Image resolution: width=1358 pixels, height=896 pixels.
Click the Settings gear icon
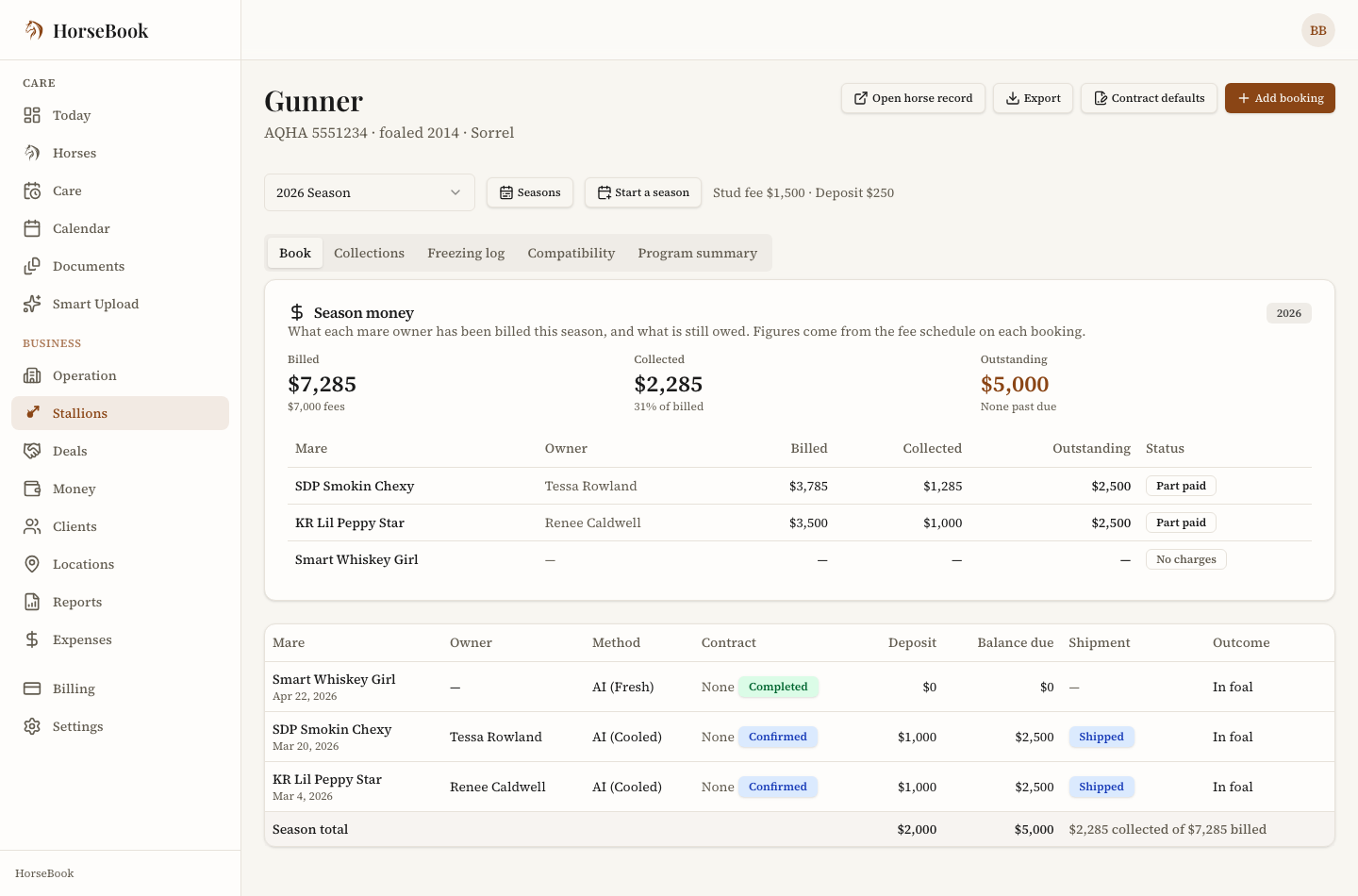[32, 726]
